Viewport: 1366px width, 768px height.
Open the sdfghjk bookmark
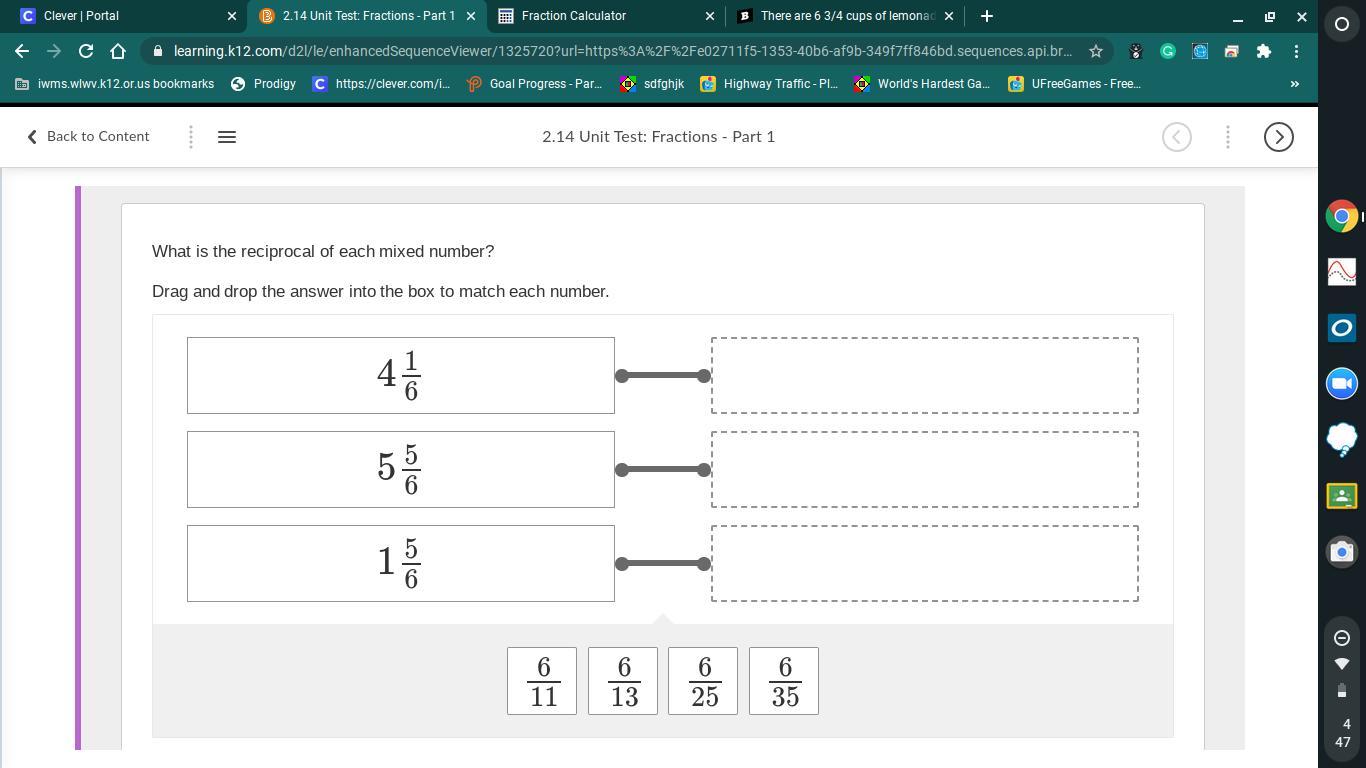click(x=652, y=84)
